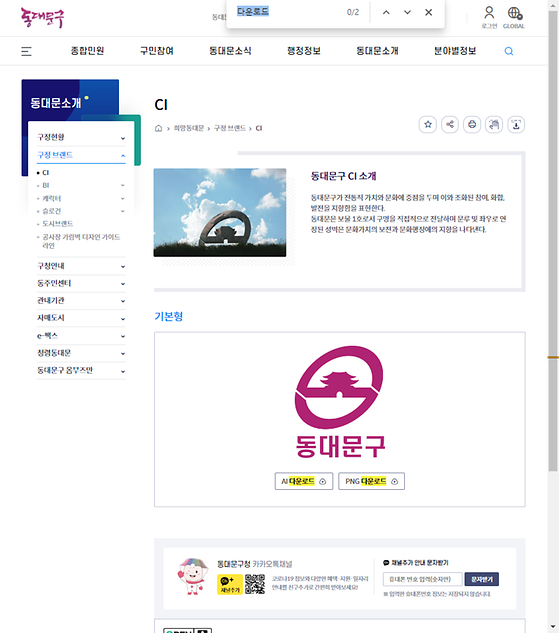The width and height of the screenshot is (559, 633).
Task: Expand 캐릭터 submenu chevron
Action: tap(123, 199)
